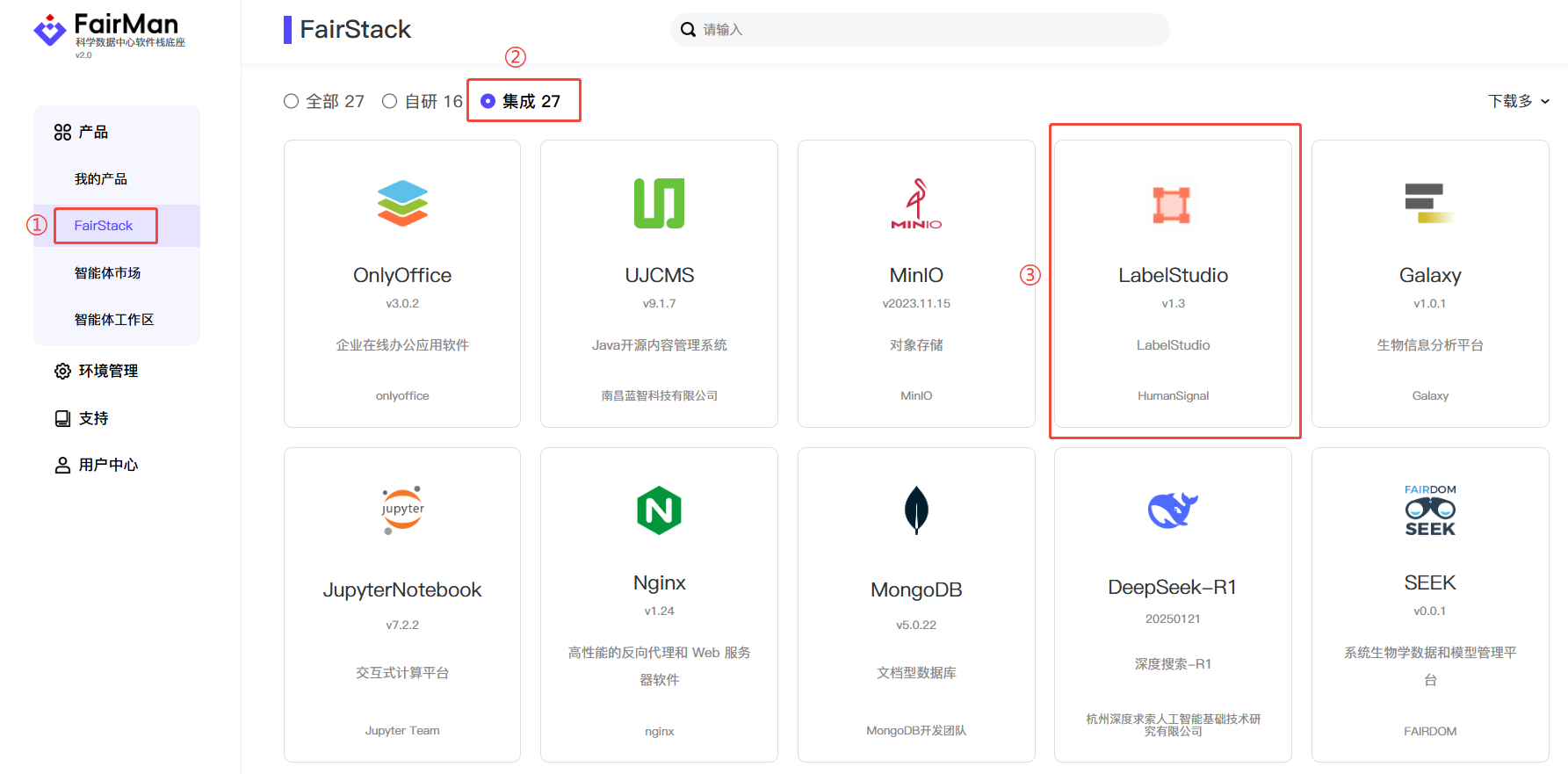Click the green UJCMS logo icon

click(659, 203)
